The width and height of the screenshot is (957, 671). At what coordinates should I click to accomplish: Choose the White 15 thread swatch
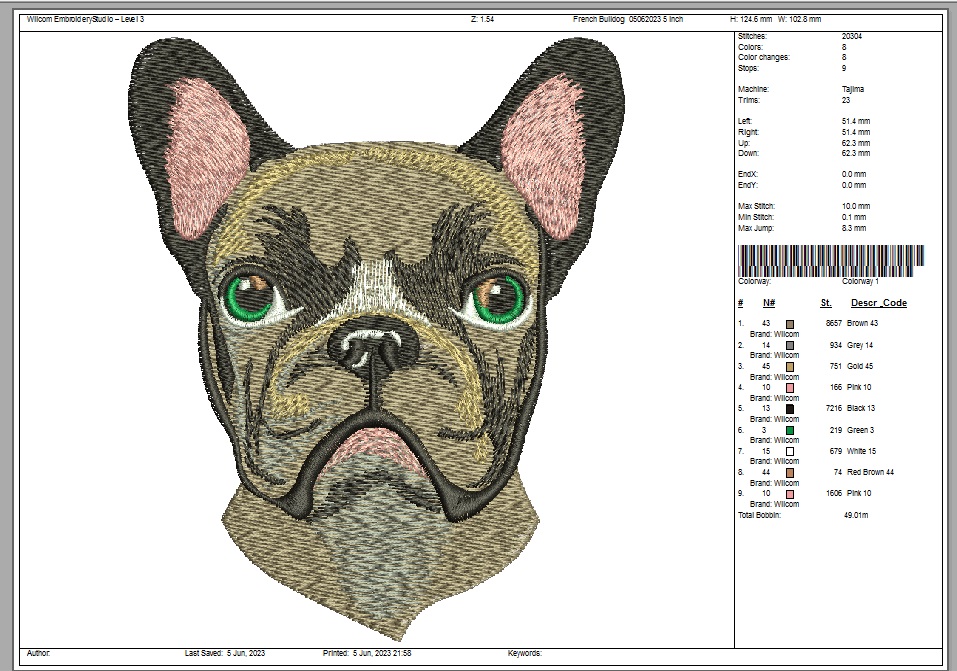click(790, 451)
